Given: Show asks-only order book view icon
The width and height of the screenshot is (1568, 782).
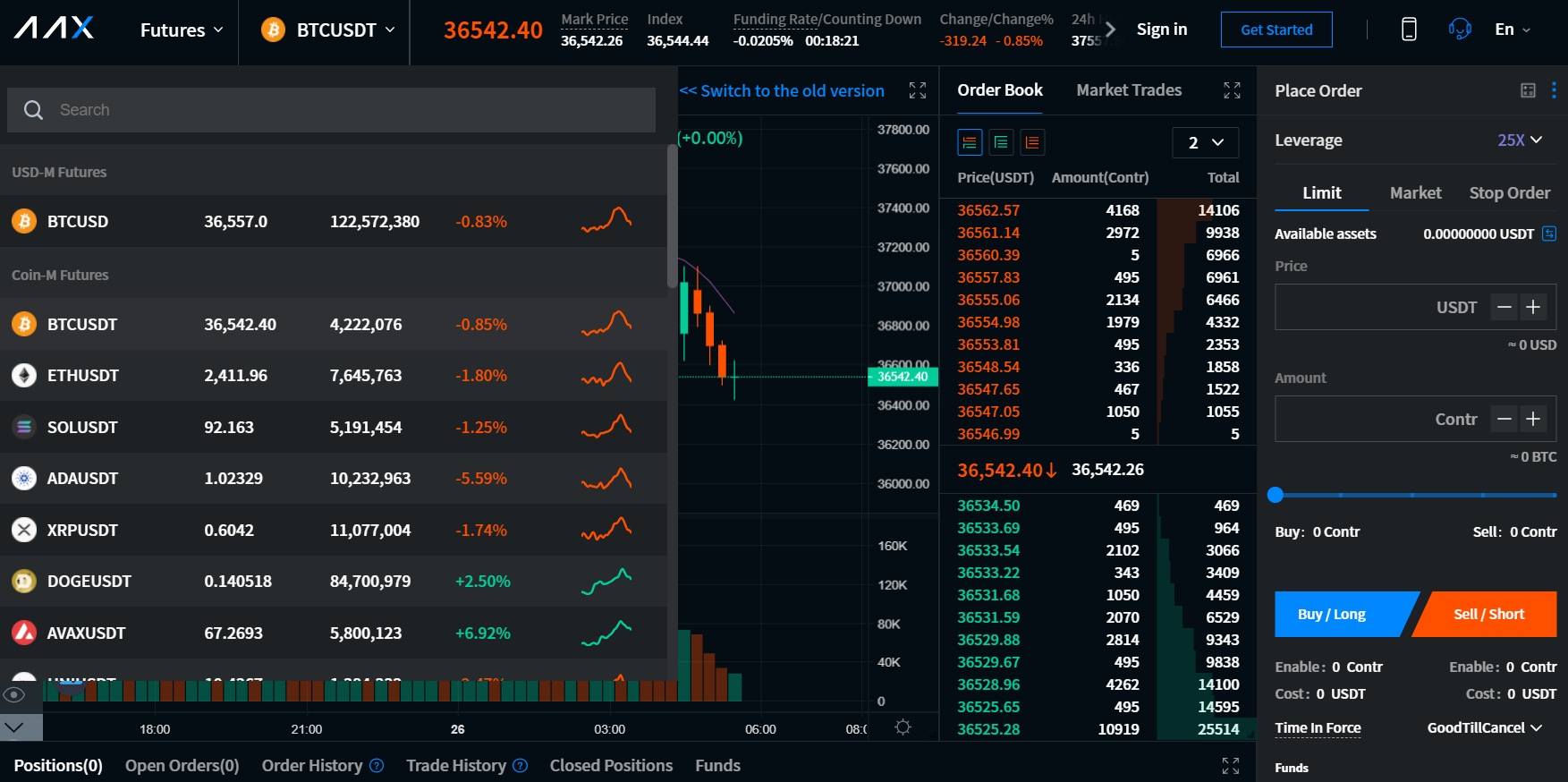Looking at the screenshot, I should pyautogui.click(x=1032, y=142).
